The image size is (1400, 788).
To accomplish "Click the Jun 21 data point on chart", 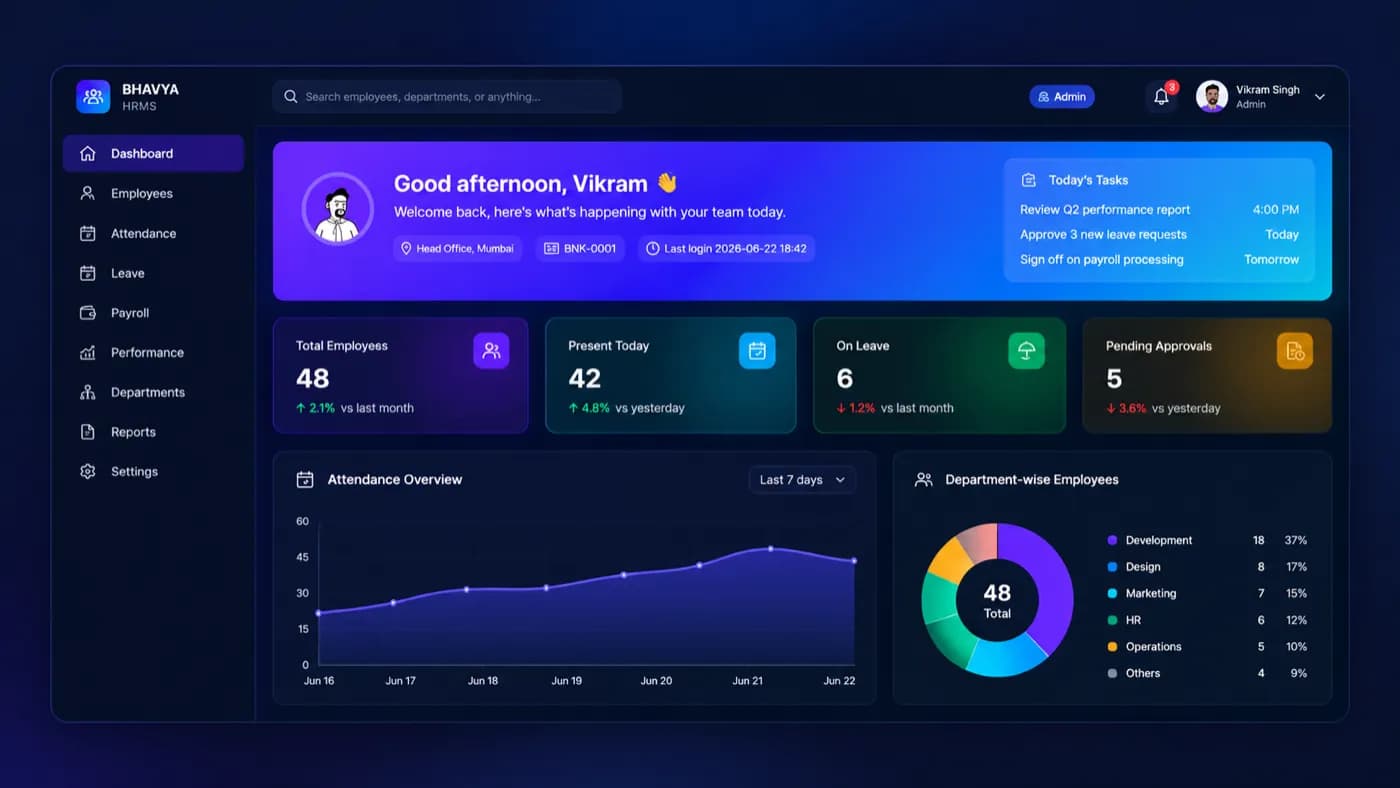I will tap(770, 549).
